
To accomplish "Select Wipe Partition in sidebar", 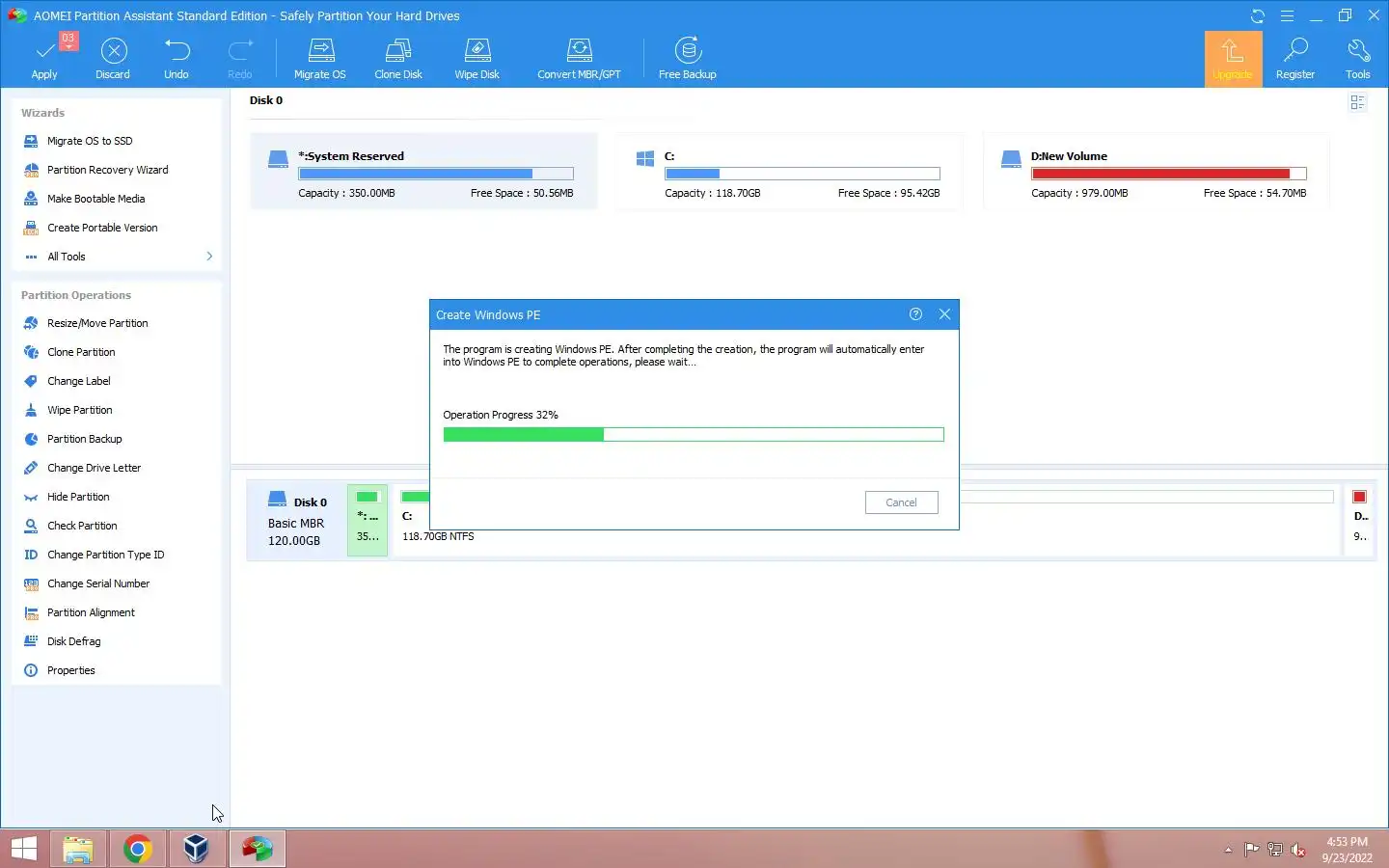I will coord(79,410).
